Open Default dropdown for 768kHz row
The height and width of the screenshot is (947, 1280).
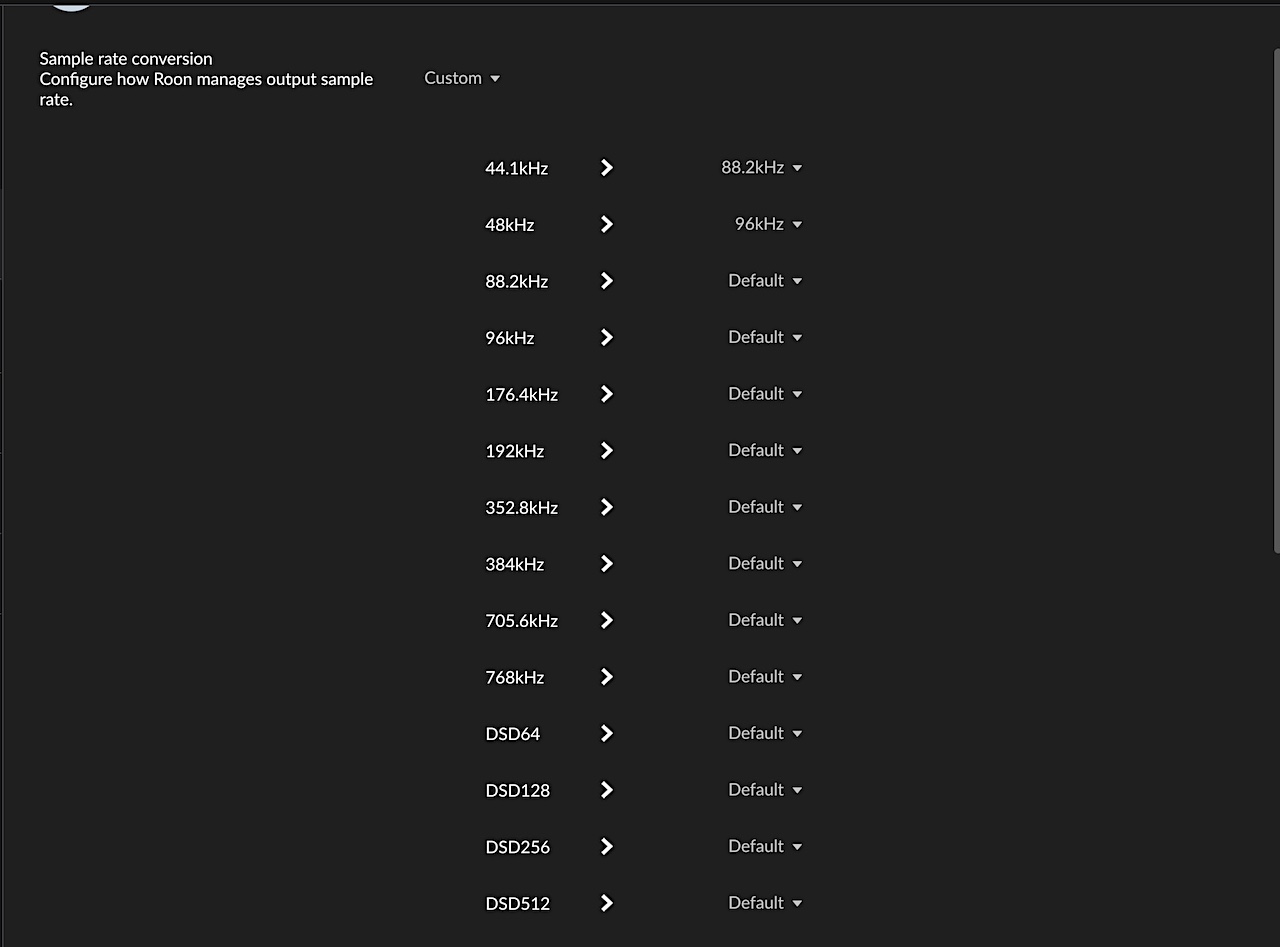[764, 676]
